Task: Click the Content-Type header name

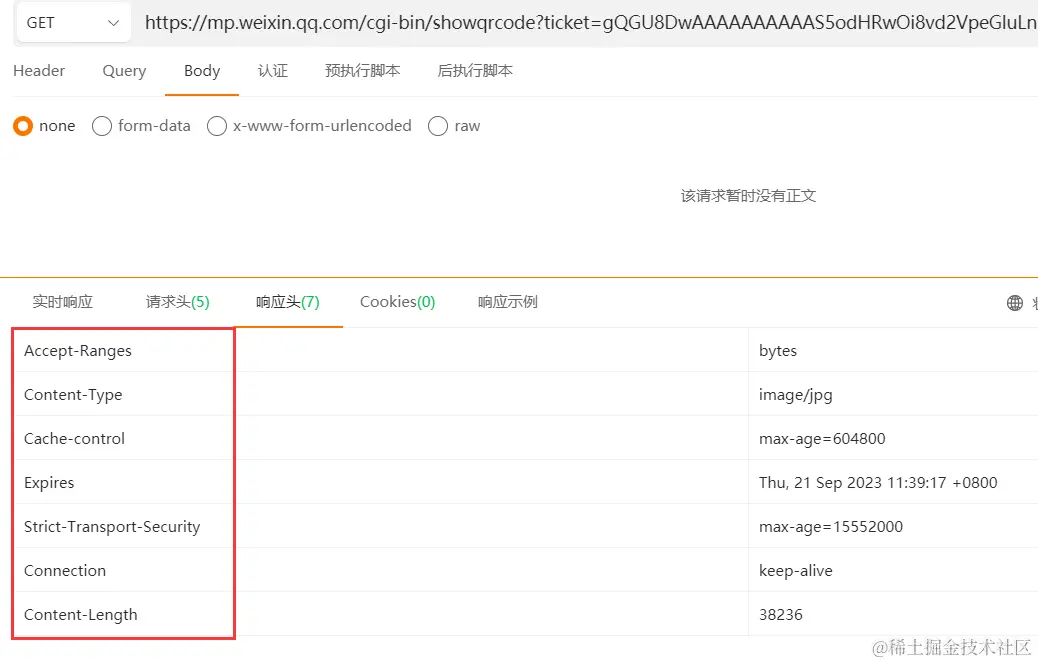Action: 73,395
